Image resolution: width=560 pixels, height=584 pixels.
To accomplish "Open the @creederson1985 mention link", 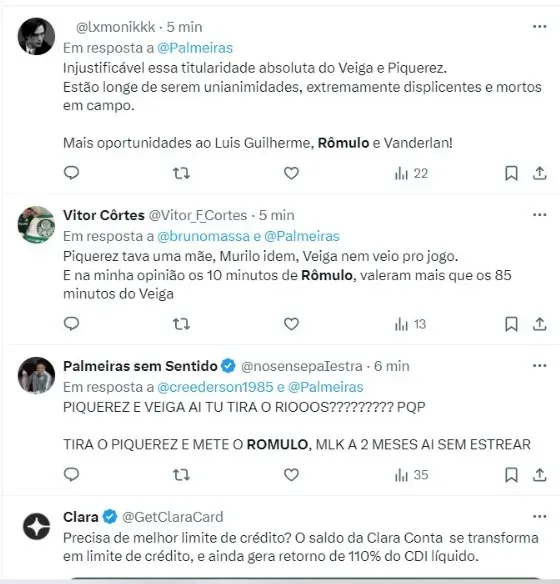I will 215,387.
